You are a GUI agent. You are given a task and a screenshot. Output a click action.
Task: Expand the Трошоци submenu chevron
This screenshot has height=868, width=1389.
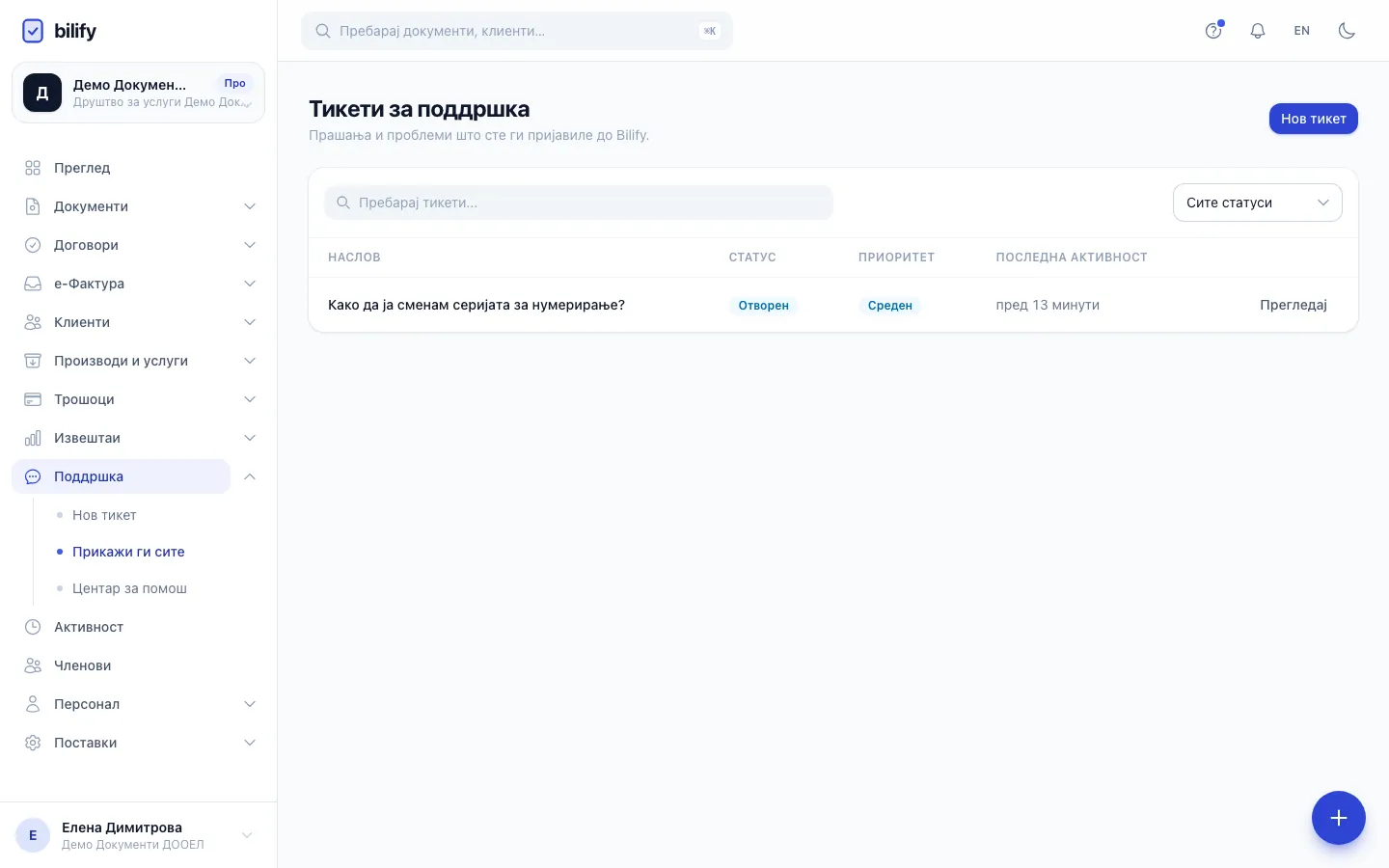tap(250, 399)
